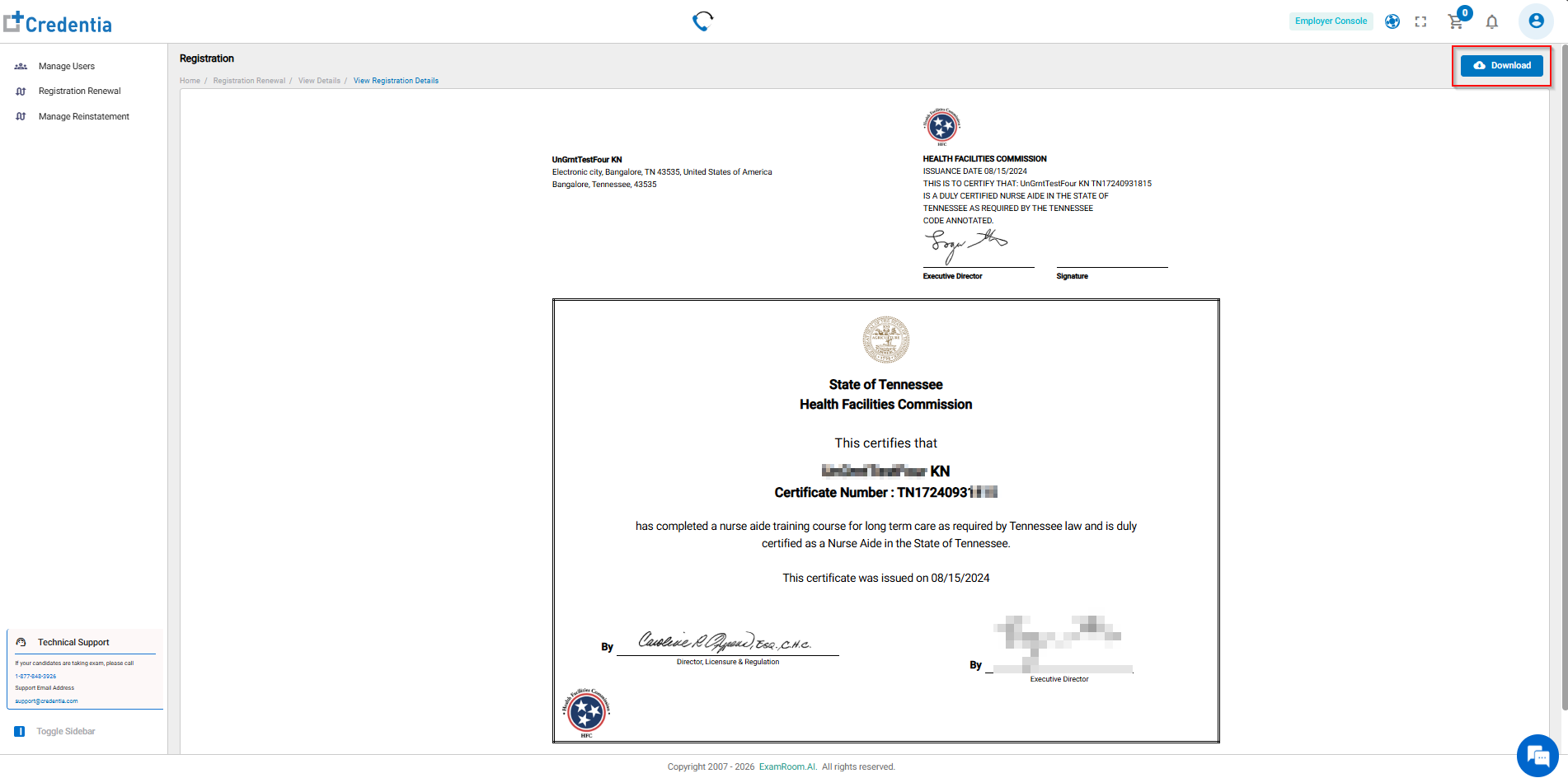Viewport: 1568px width, 778px height.
Task: Go to Home breadcrumb
Action: tap(190, 81)
